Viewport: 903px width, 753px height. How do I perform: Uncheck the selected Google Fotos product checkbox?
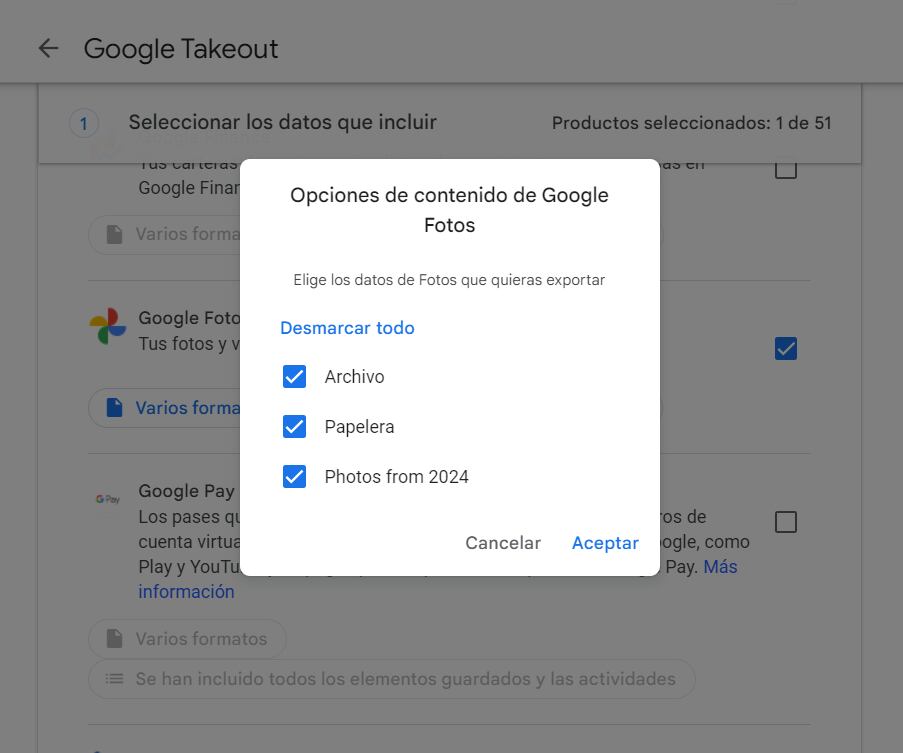(x=786, y=348)
